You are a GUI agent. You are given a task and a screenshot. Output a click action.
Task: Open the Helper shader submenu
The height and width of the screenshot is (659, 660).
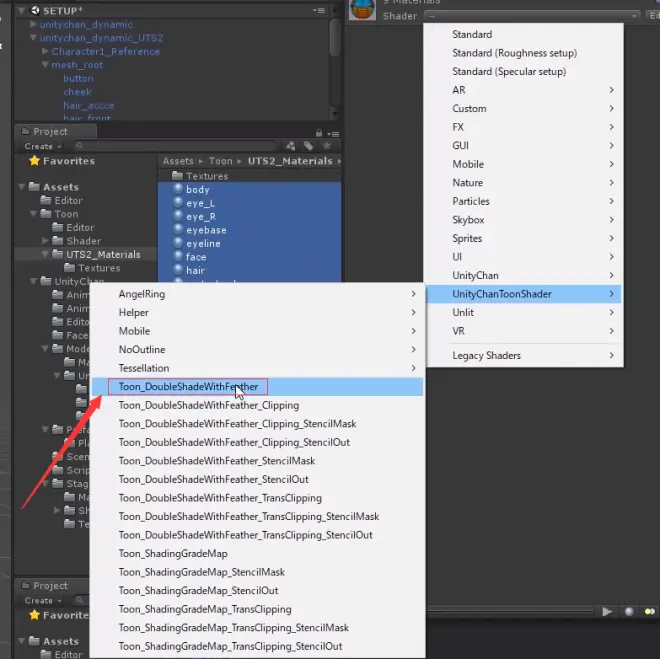(257, 313)
